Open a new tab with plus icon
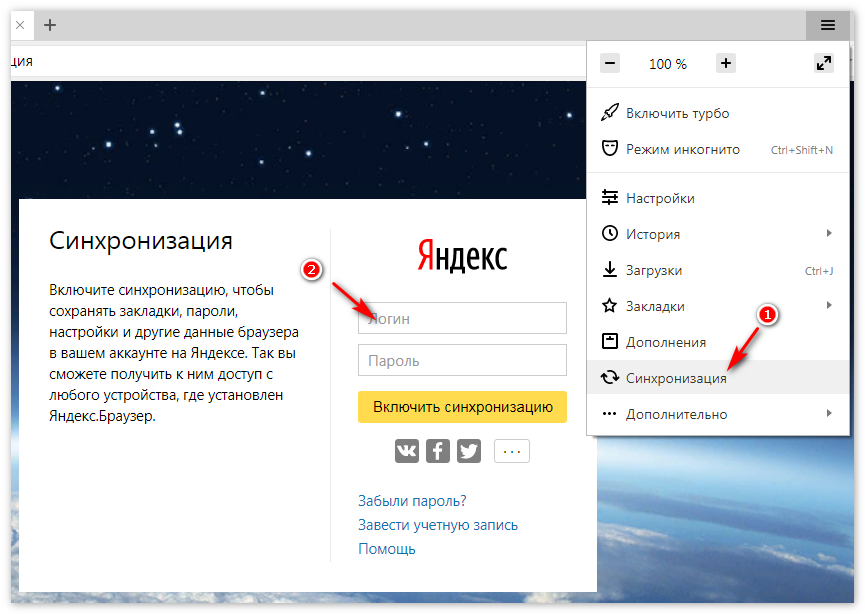865x614 pixels. tap(50, 25)
